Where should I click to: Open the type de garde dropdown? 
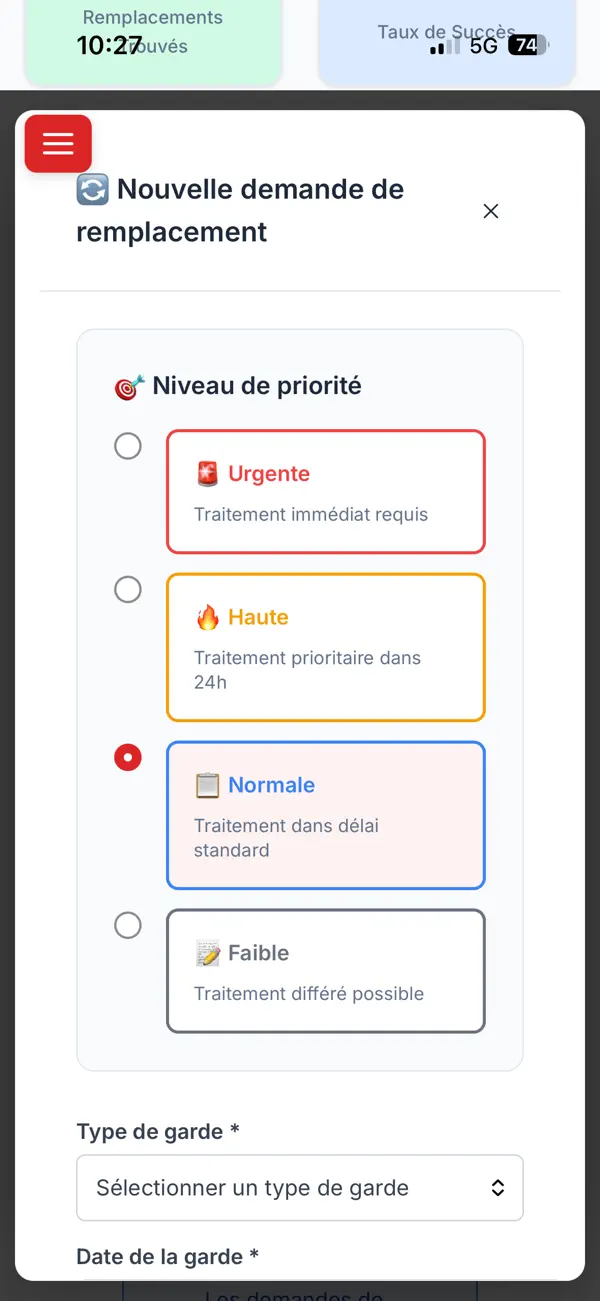click(299, 1187)
